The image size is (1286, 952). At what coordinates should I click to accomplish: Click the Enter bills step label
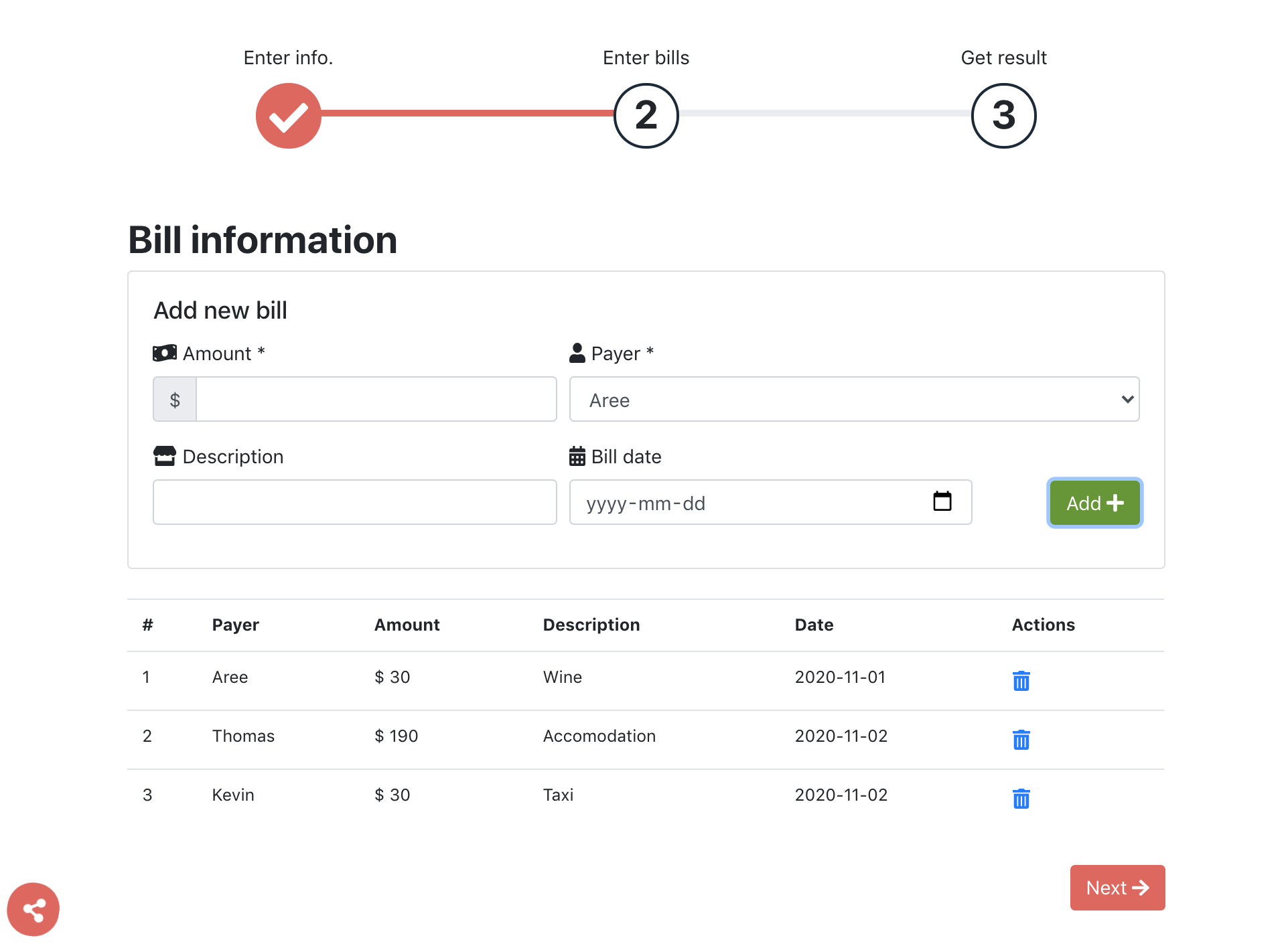[646, 58]
